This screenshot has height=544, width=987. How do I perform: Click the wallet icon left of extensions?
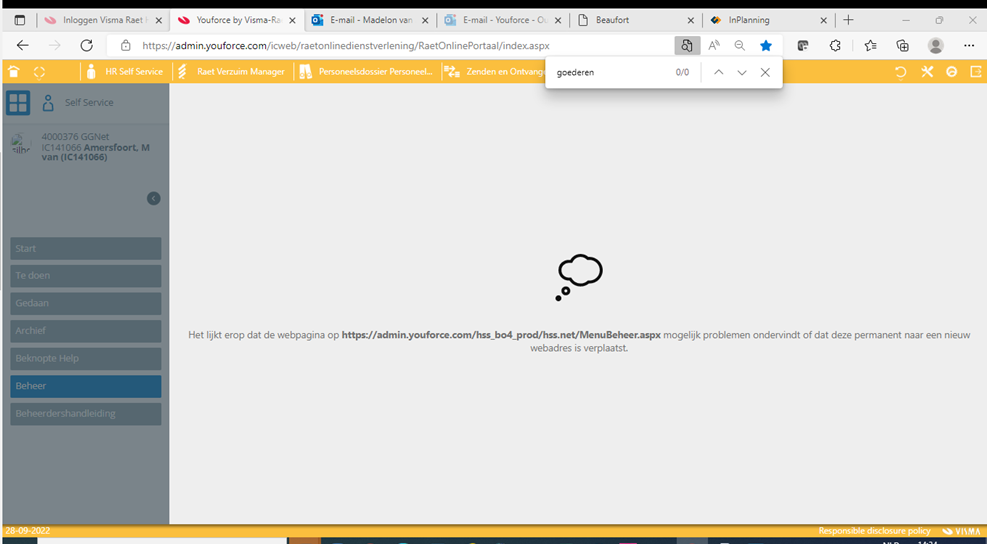(x=803, y=45)
